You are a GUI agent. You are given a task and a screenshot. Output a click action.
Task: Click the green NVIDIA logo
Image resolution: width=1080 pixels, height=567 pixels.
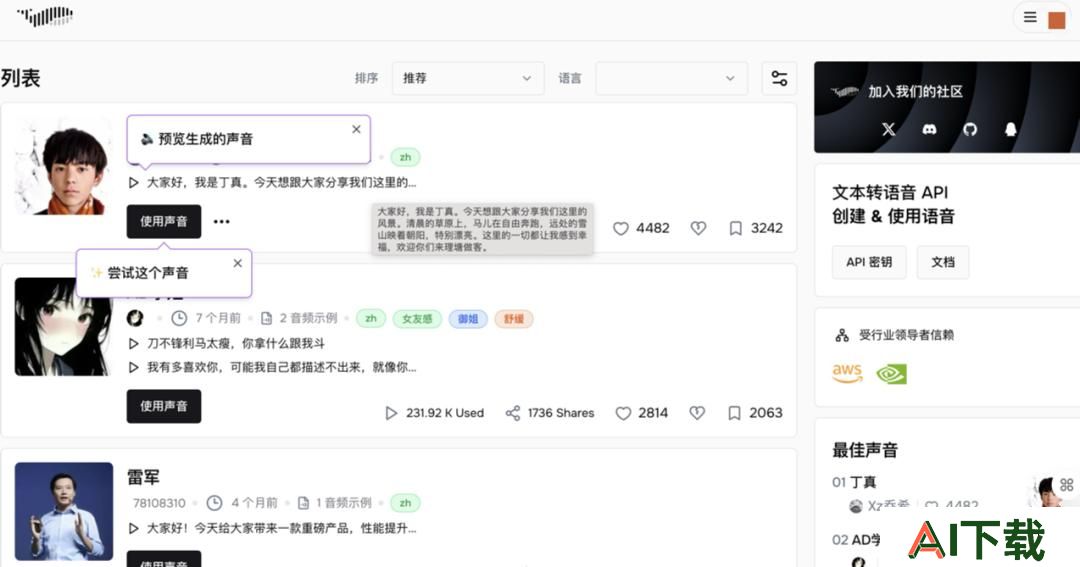click(x=891, y=374)
